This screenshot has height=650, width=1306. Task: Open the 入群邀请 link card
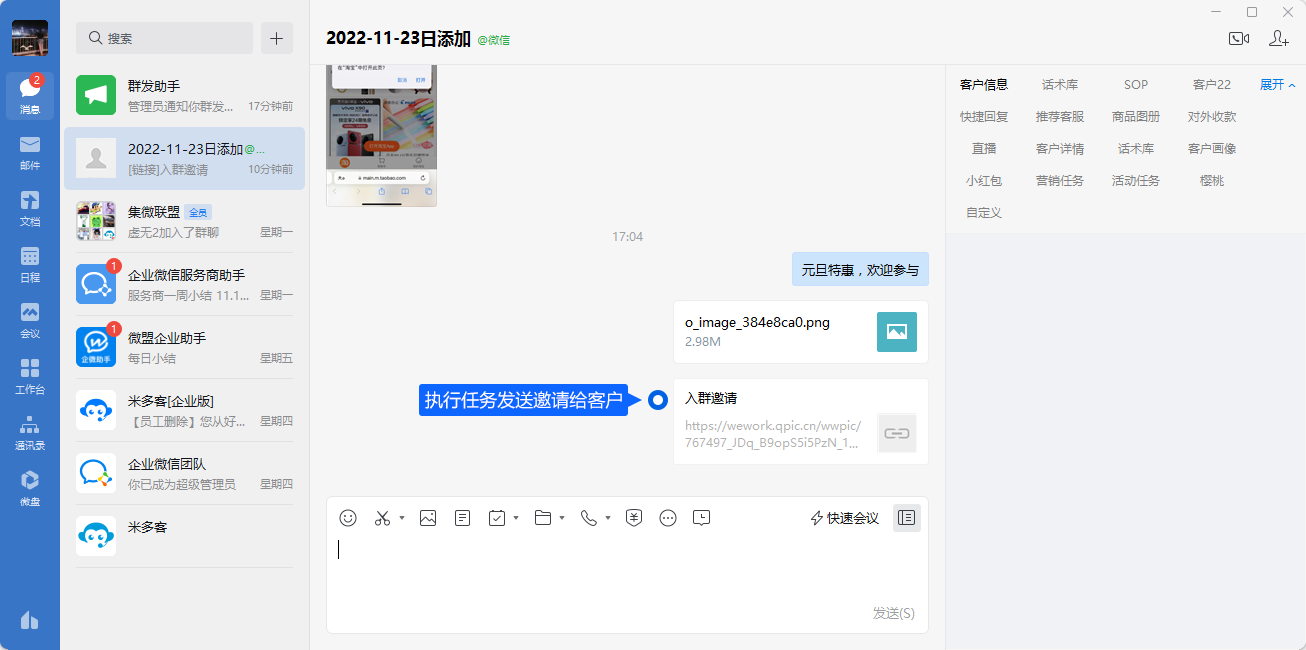coord(801,421)
